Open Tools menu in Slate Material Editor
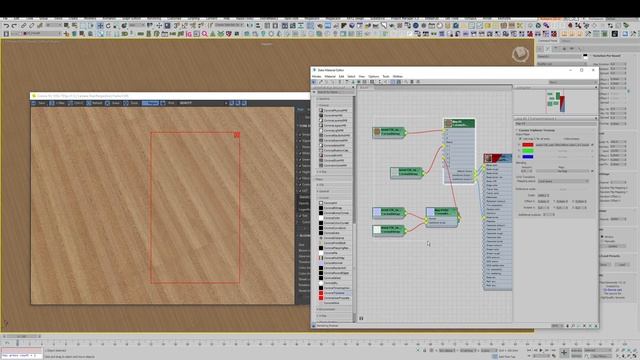This screenshot has width=640, height=360. 386,76
